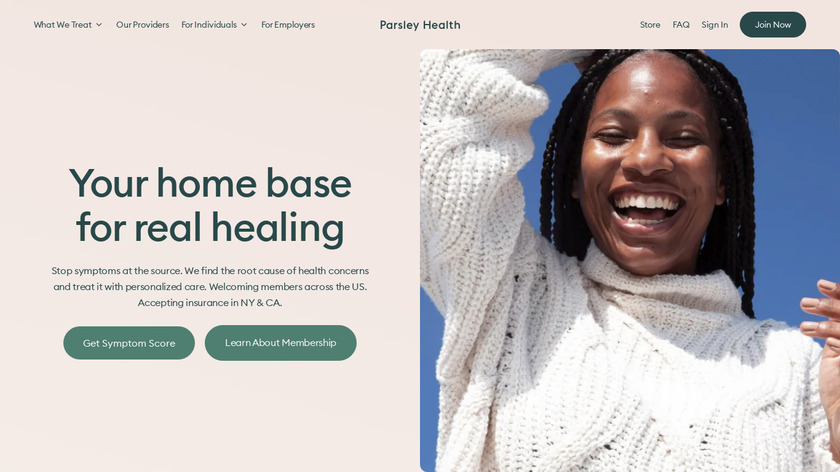Visit the Store link
This screenshot has width=840, height=472.
(x=650, y=25)
